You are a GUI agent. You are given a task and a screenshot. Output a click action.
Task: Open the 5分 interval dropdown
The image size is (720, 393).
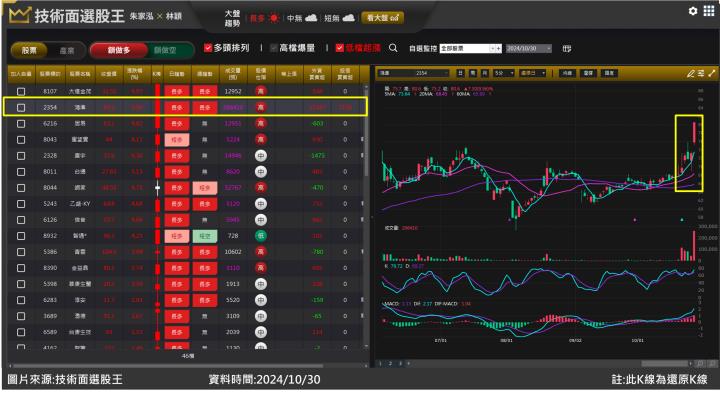[504, 73]
